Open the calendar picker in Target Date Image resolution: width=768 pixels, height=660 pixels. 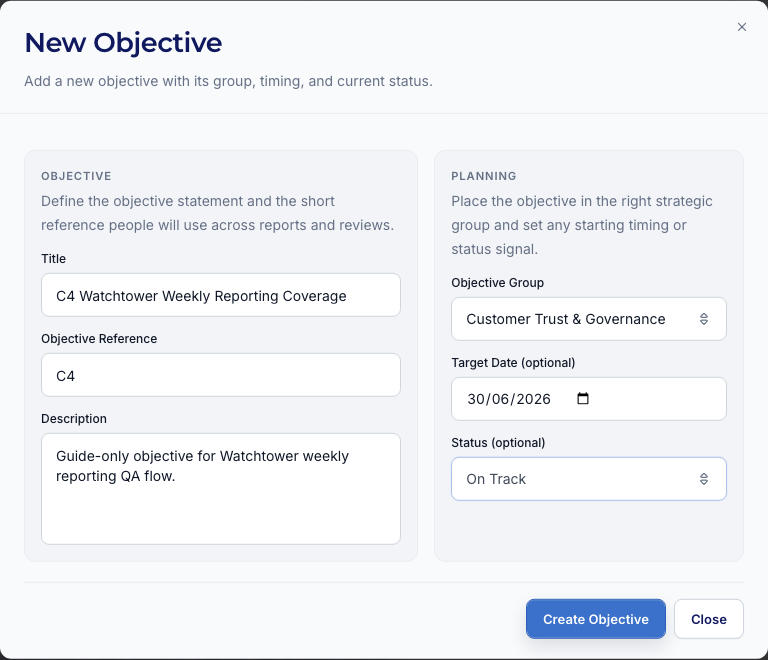coord(584,399)
